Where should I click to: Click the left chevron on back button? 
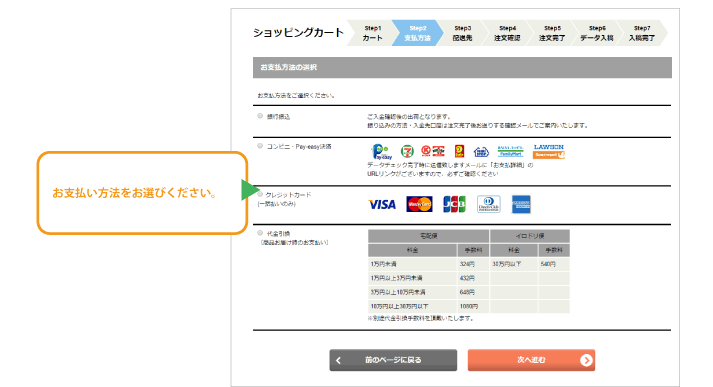tap(338, 360)
